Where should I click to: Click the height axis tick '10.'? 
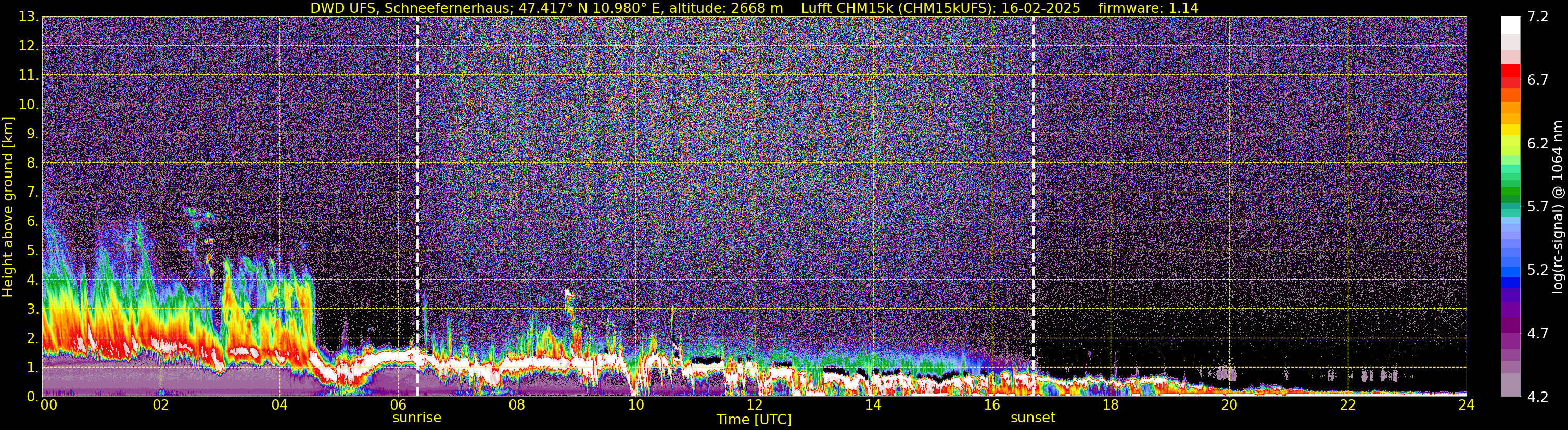pos(29,105)
